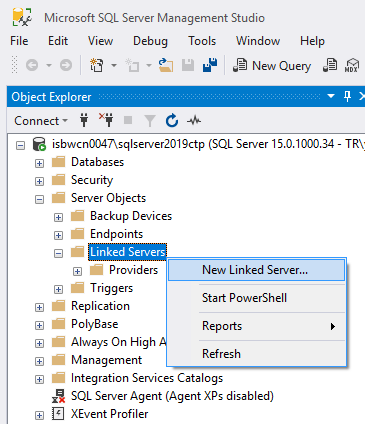The image size is (365, 424).
Task: Open the Connect dropdown in Object Explorer
Action: coord(41,120)
